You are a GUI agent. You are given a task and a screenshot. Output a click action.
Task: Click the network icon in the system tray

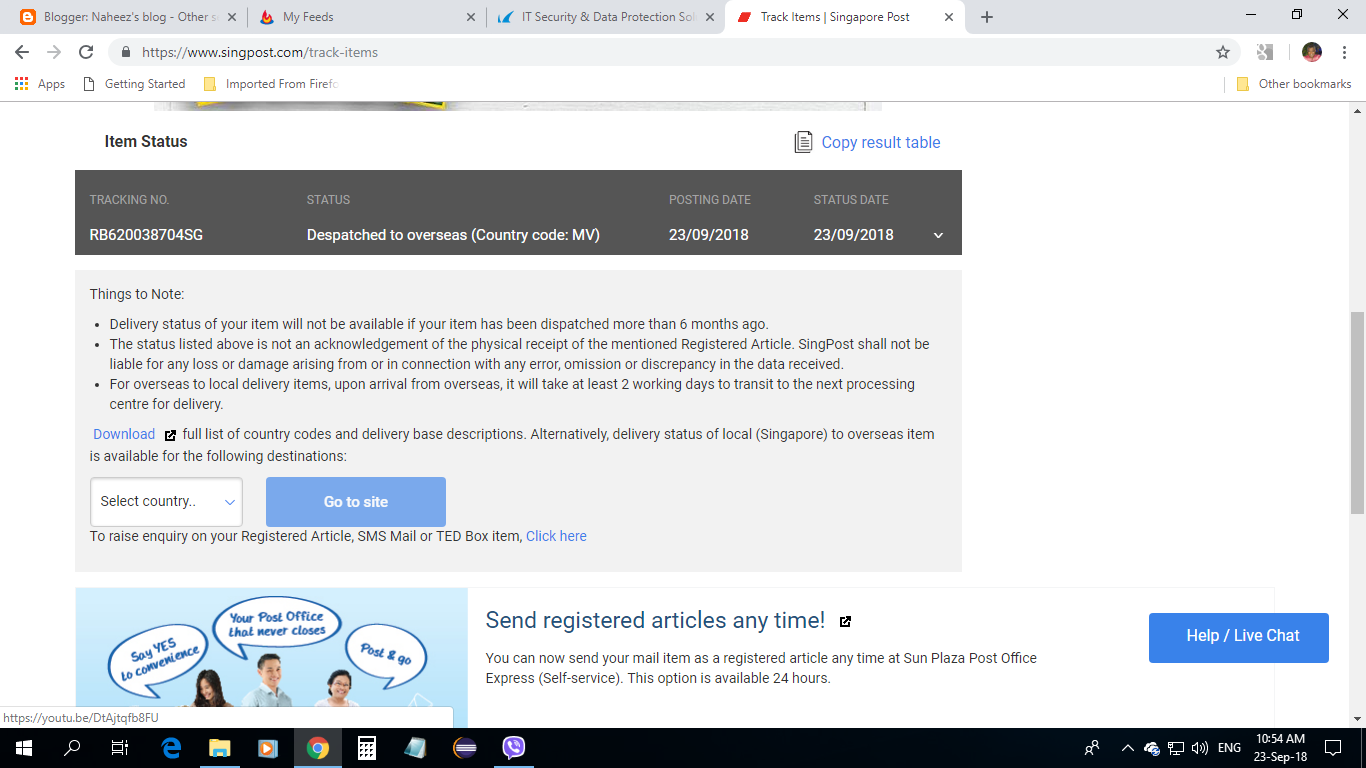coord(1176,748)
